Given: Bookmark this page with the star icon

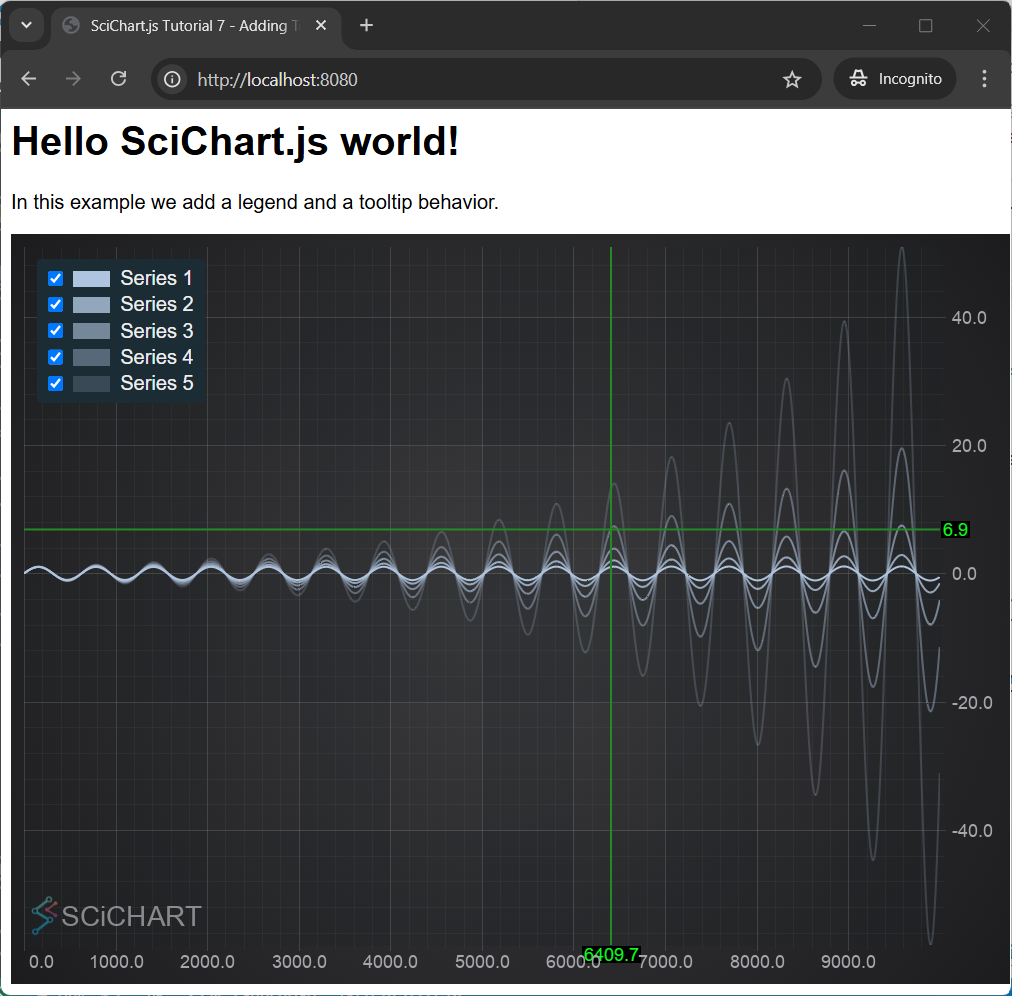Looking at the screenshot, I should click(x=792, y=79).
